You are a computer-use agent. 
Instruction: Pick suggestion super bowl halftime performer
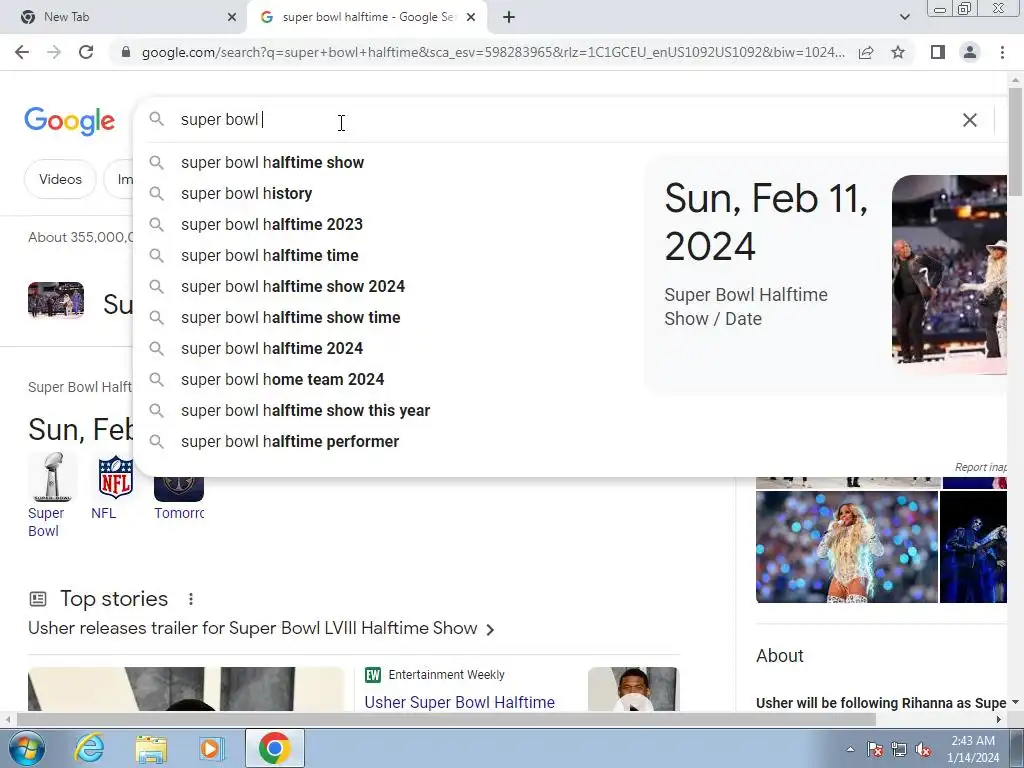coord(290,442)
